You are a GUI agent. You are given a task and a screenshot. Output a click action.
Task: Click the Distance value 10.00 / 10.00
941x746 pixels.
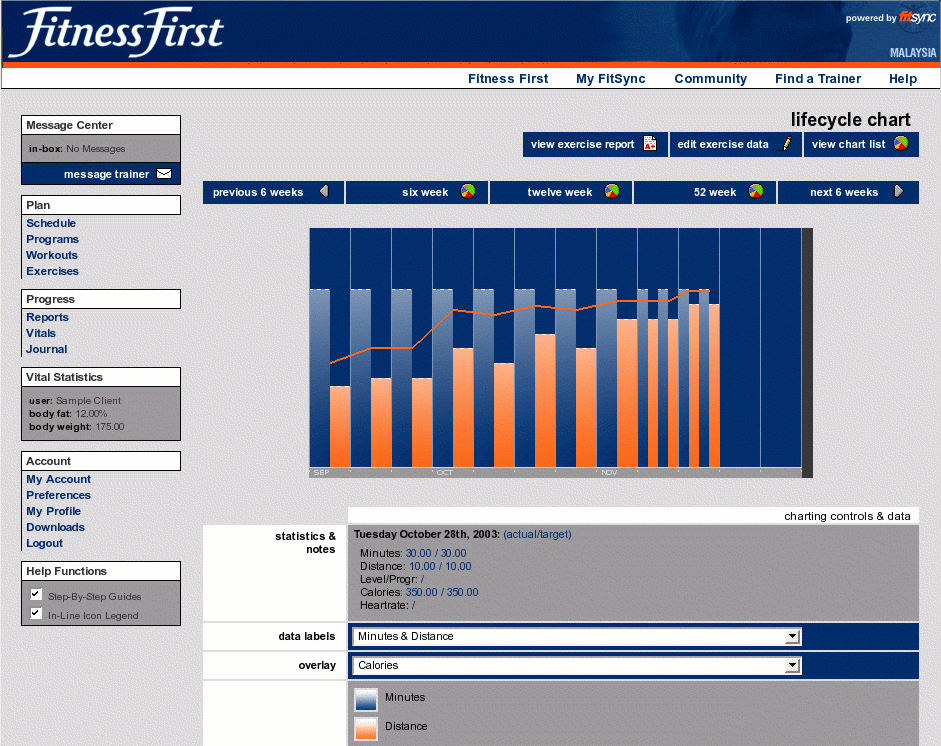coord(440,567)
